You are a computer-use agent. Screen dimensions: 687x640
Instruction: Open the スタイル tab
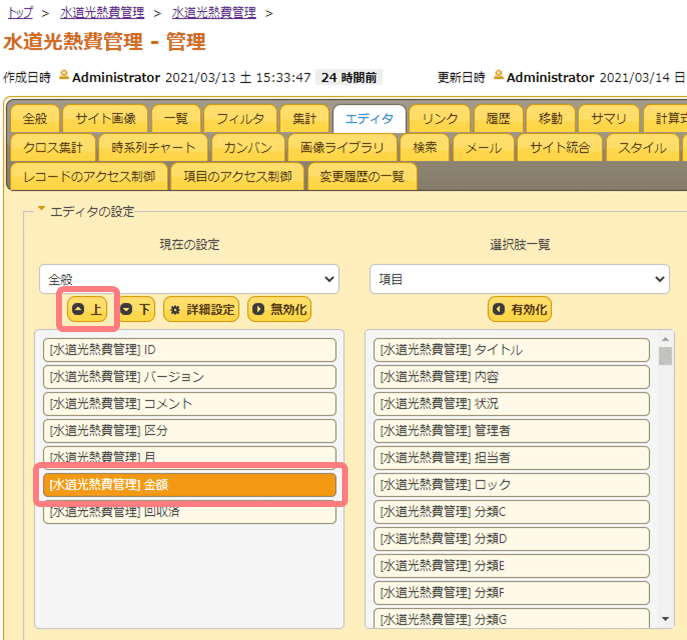point(642,148)
